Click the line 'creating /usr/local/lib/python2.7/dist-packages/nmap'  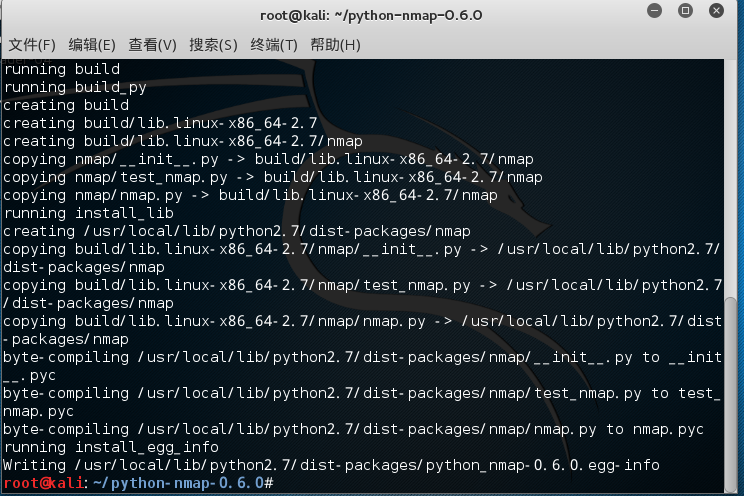tap(237, 231)
